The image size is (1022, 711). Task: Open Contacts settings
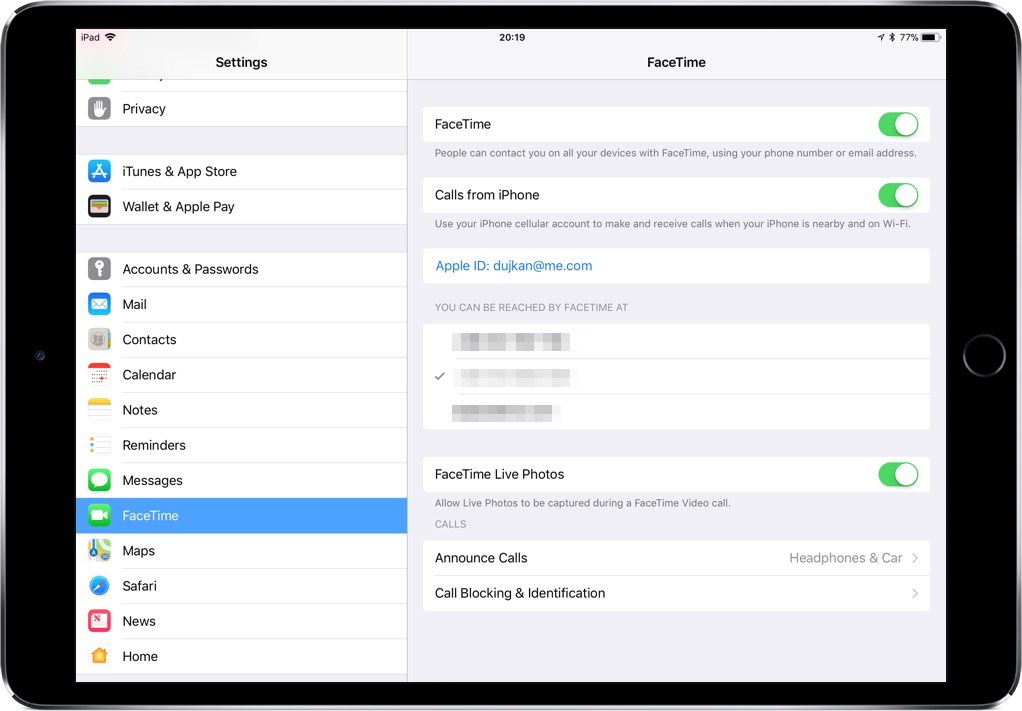click(241, 340)
